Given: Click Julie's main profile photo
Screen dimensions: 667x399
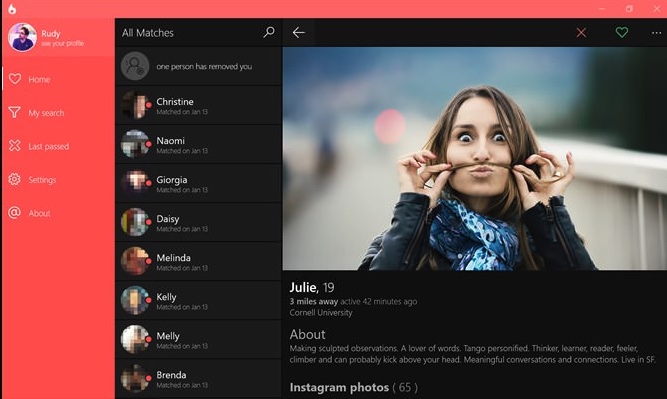Looking at the screenshot, I should click(475, 158).
